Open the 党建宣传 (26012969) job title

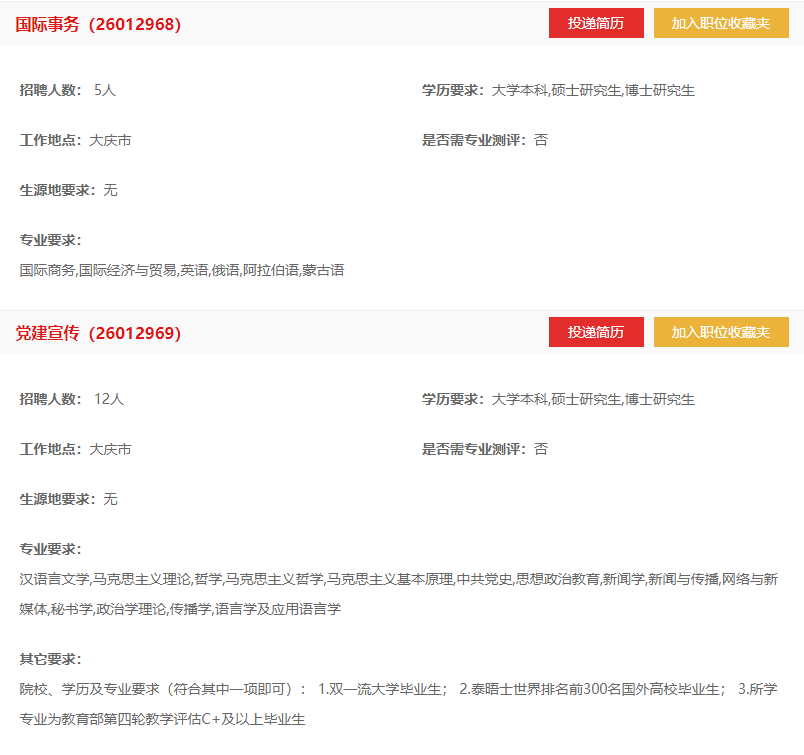click(98, 333)
